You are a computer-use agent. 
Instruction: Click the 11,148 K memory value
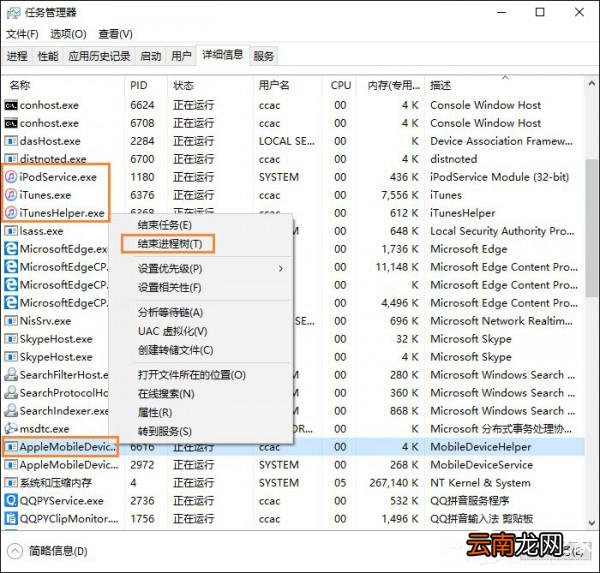[397, 267]
